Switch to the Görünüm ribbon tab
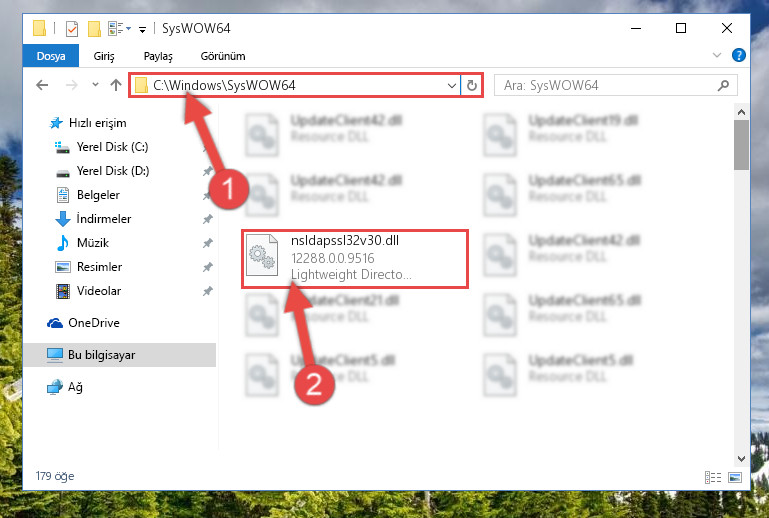This screenshot has height=518, width=769. [223, 56]
